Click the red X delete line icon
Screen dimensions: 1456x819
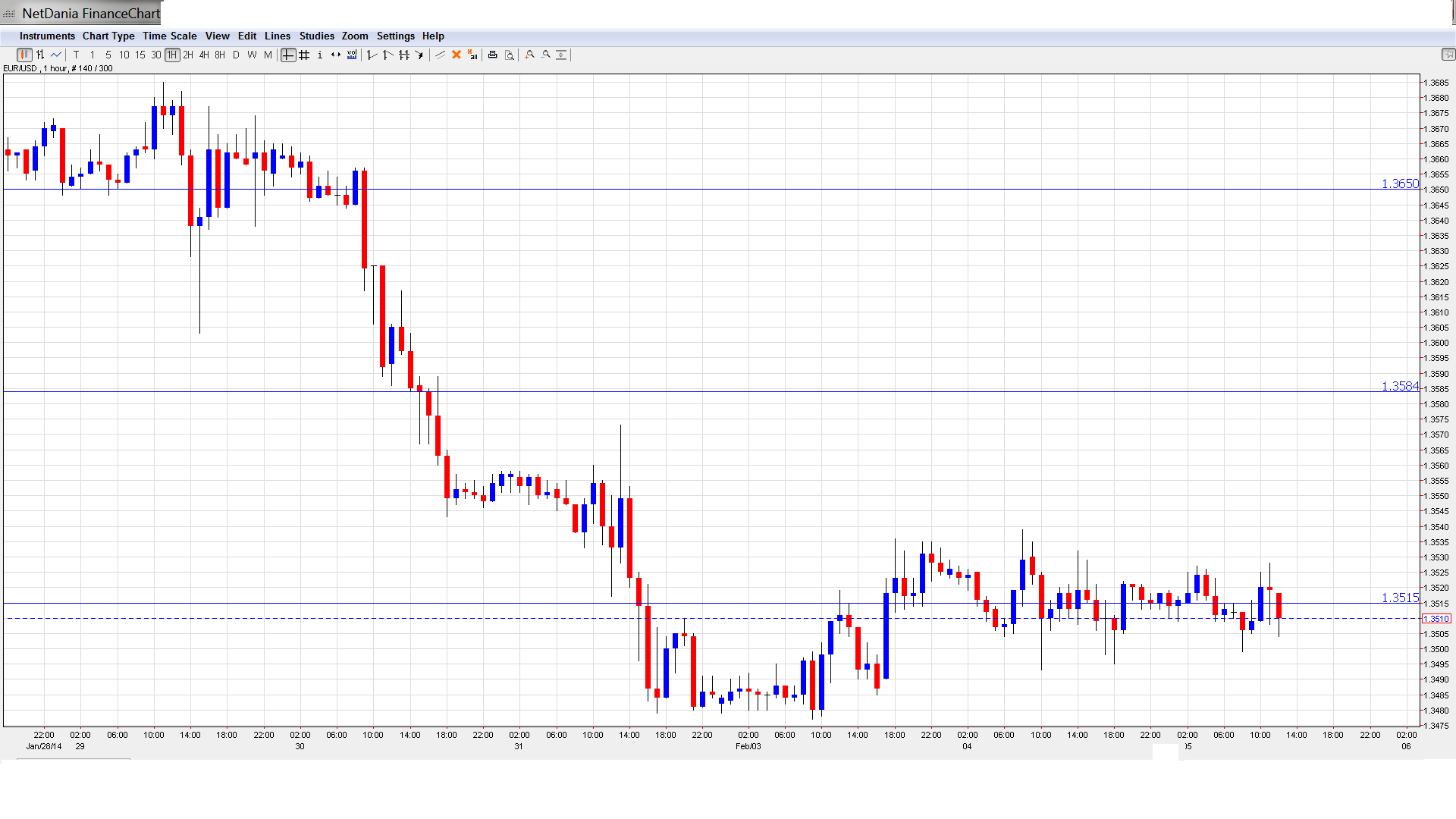point(457,55)
